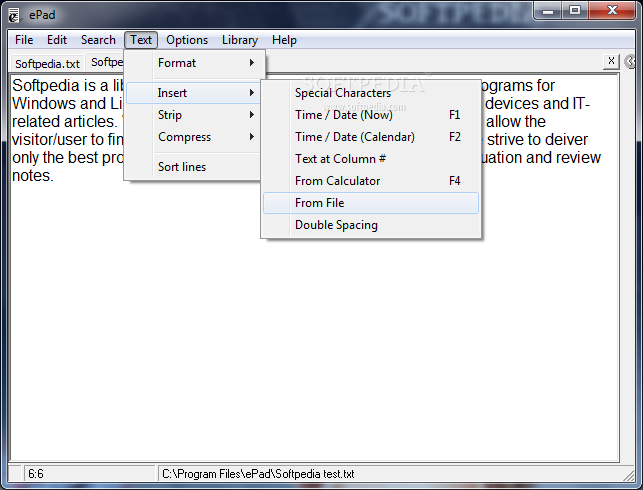Switch to the Softpedia.txt tab

[x=47, y=64]
